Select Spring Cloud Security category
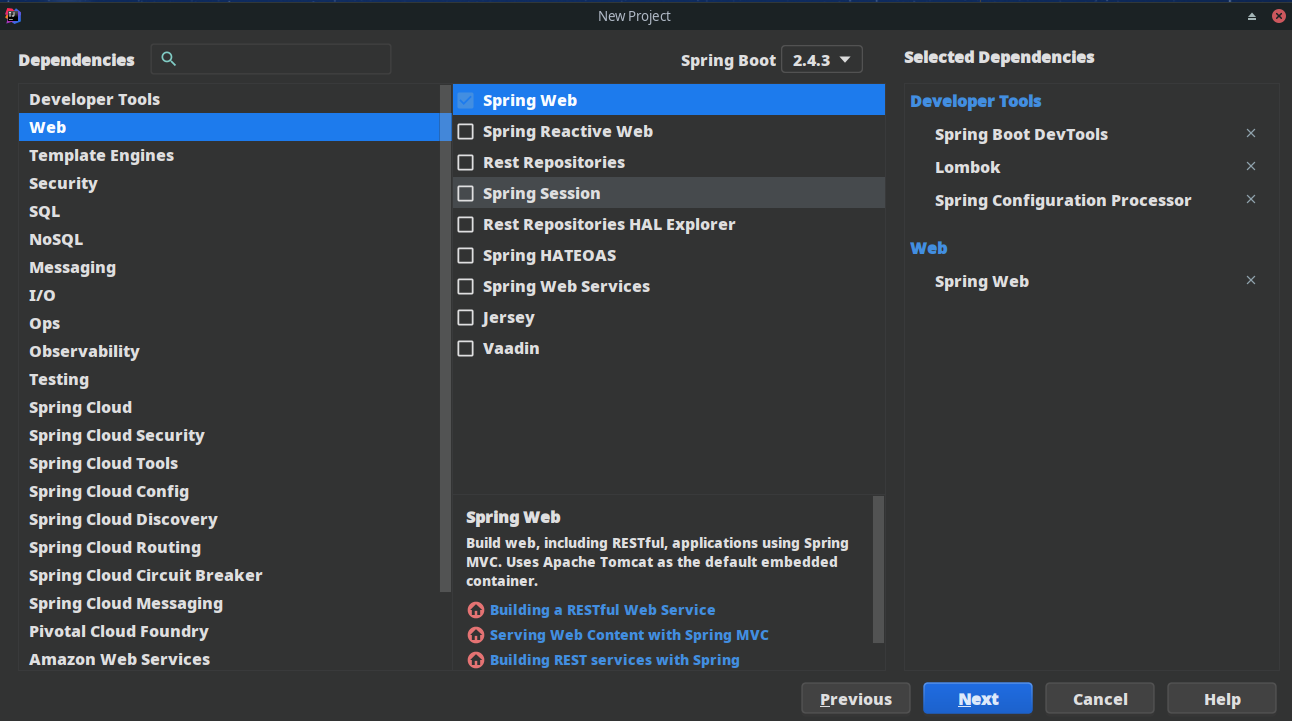 coord(229,435)
